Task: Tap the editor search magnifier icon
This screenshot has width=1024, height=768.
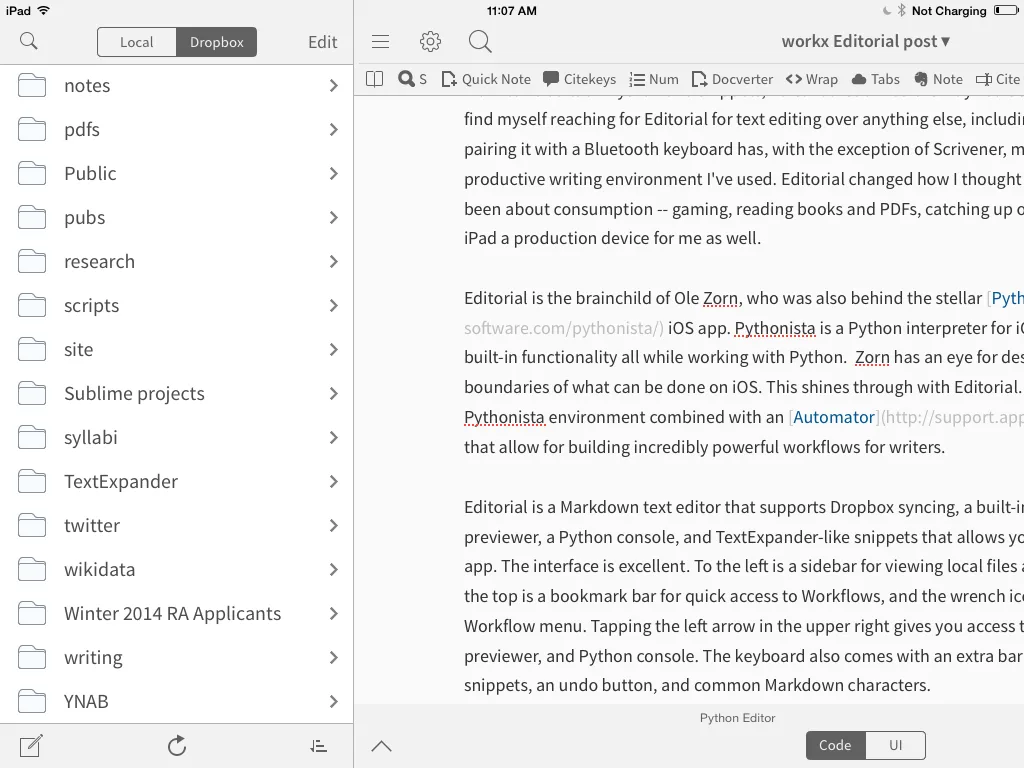Action: [480, 42]
